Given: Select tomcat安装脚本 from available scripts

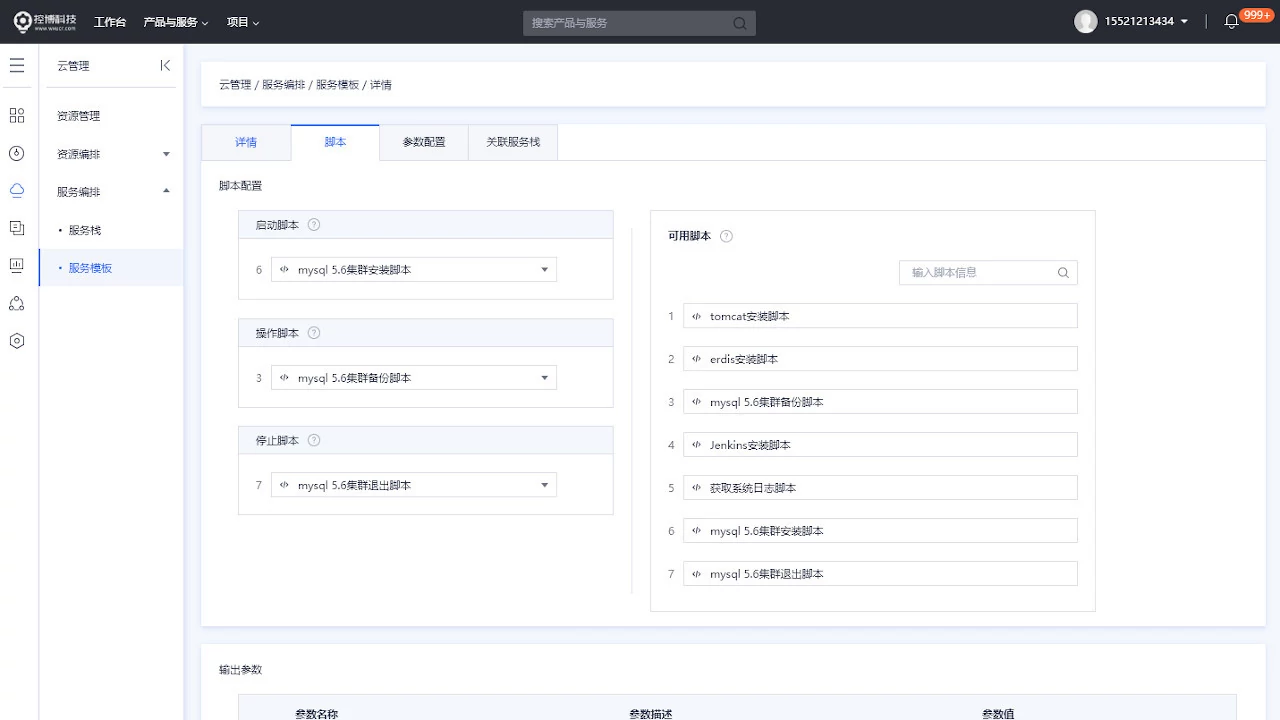Looking at the screenshot, I should (880, 316).
